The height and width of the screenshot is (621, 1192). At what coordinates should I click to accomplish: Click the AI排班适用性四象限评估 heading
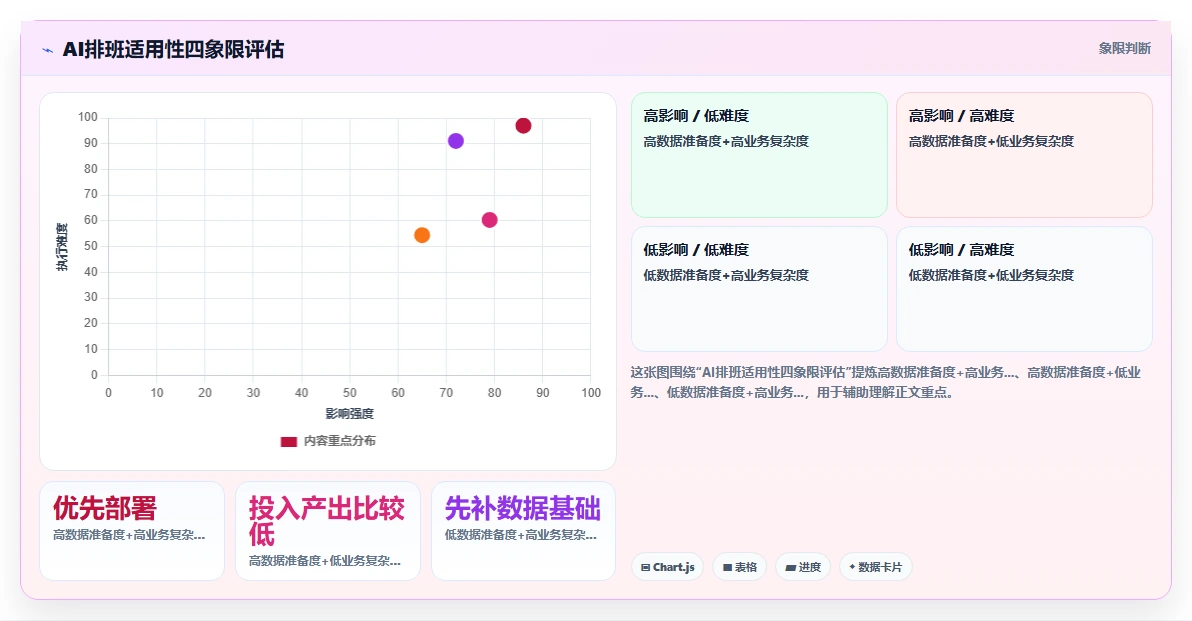point(173,49)
